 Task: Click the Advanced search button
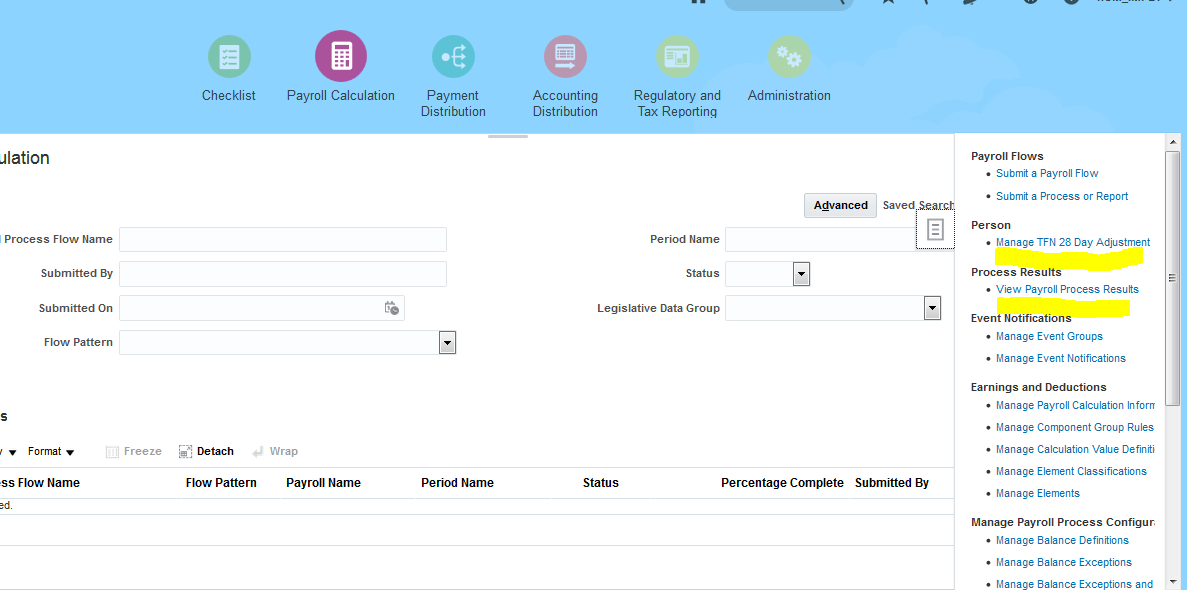pyautogui.click(x=840, y=205)
